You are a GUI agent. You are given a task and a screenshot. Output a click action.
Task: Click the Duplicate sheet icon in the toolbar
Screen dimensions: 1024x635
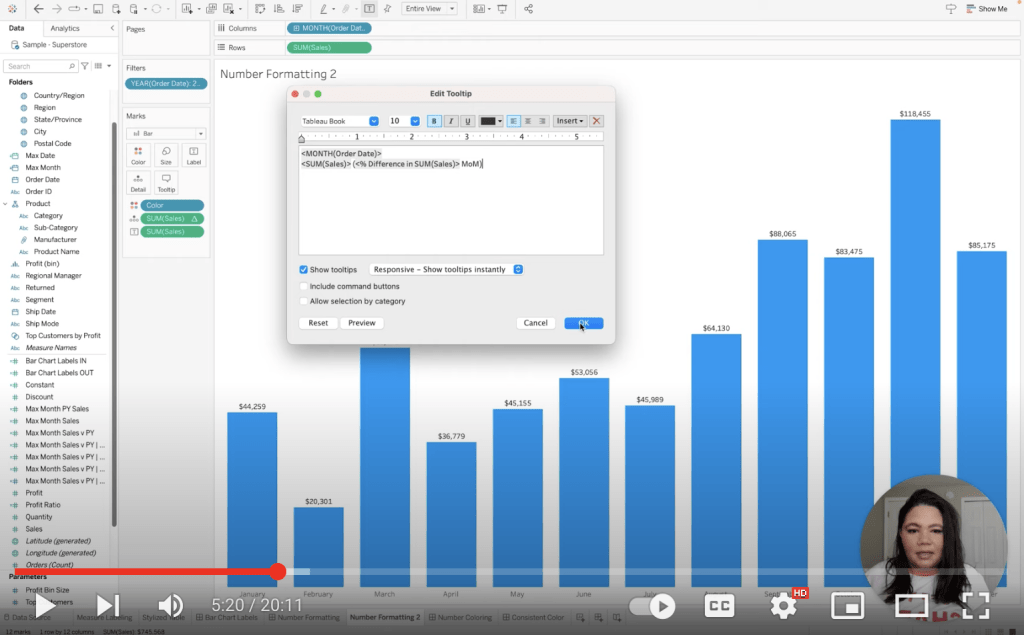[x=211, y=9]
